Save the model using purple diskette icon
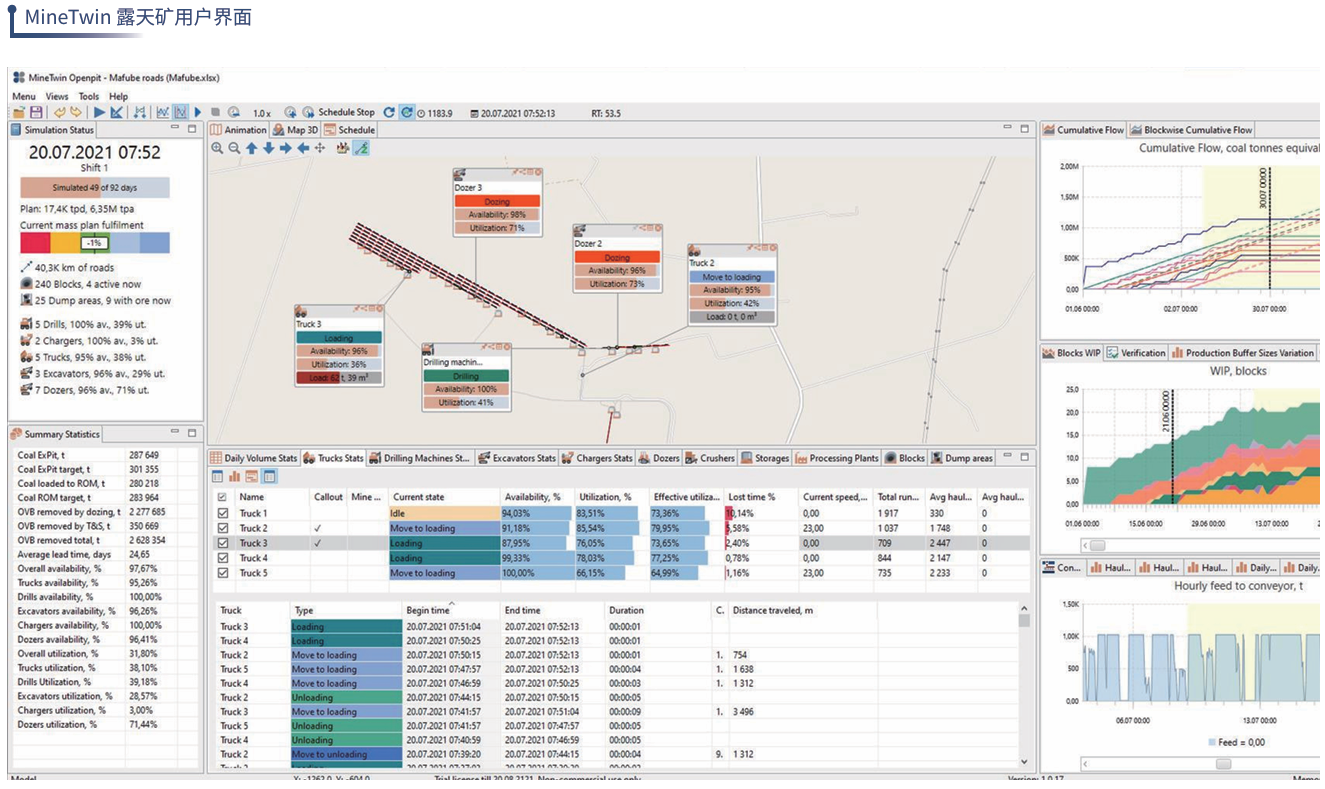1325x789 pixels. [36, 113]
